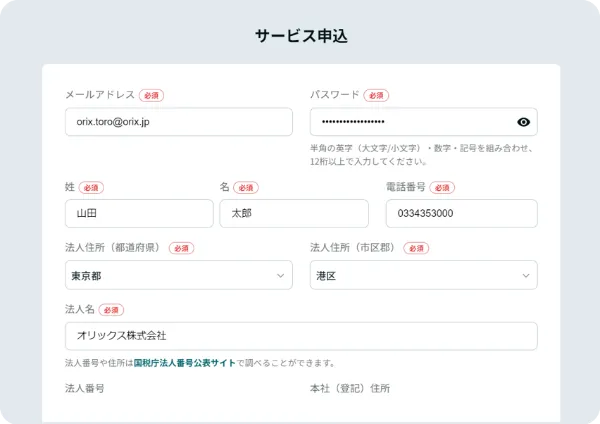The image size is (600, 424).
Task: Show password with the eye icon
Action: (523, 122)
